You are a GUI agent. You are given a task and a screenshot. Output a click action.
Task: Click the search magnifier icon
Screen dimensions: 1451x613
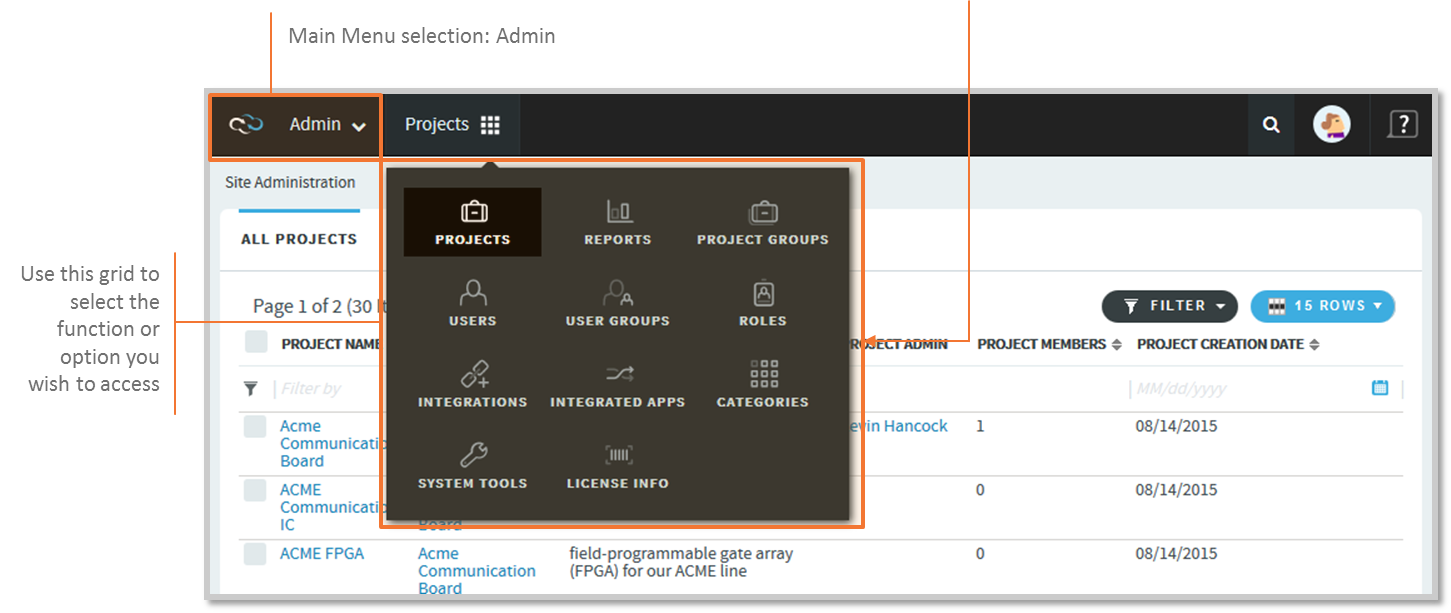coord(1271,125)
